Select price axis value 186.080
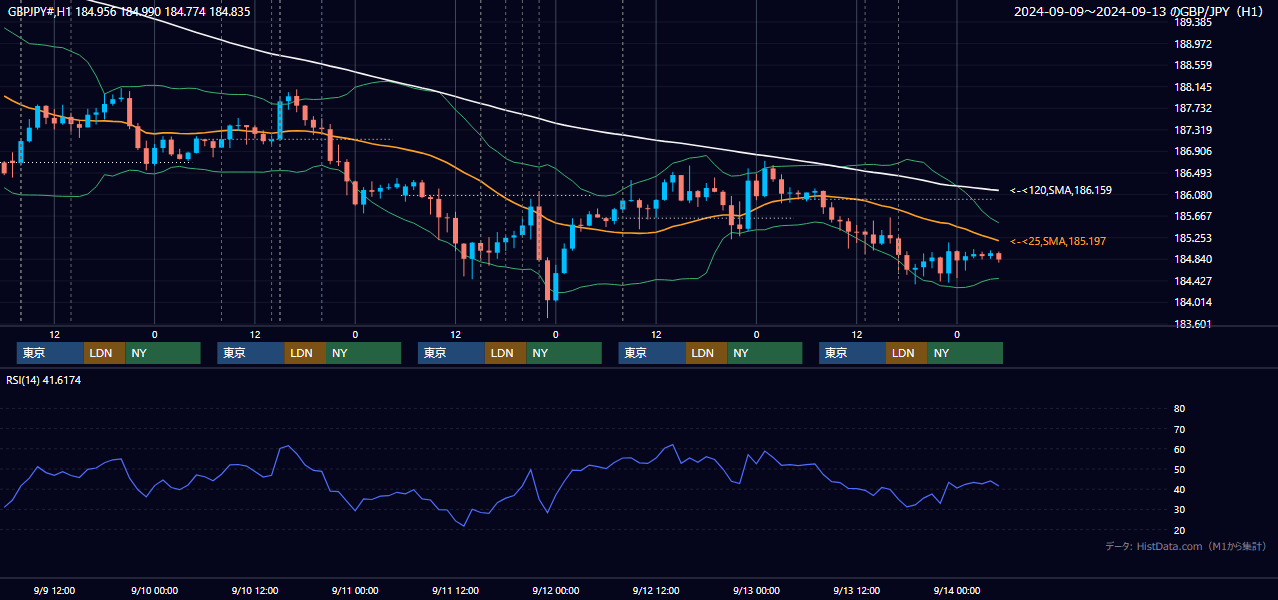The width and height of the screenshot is (1278, 600). click(1192, 195)
